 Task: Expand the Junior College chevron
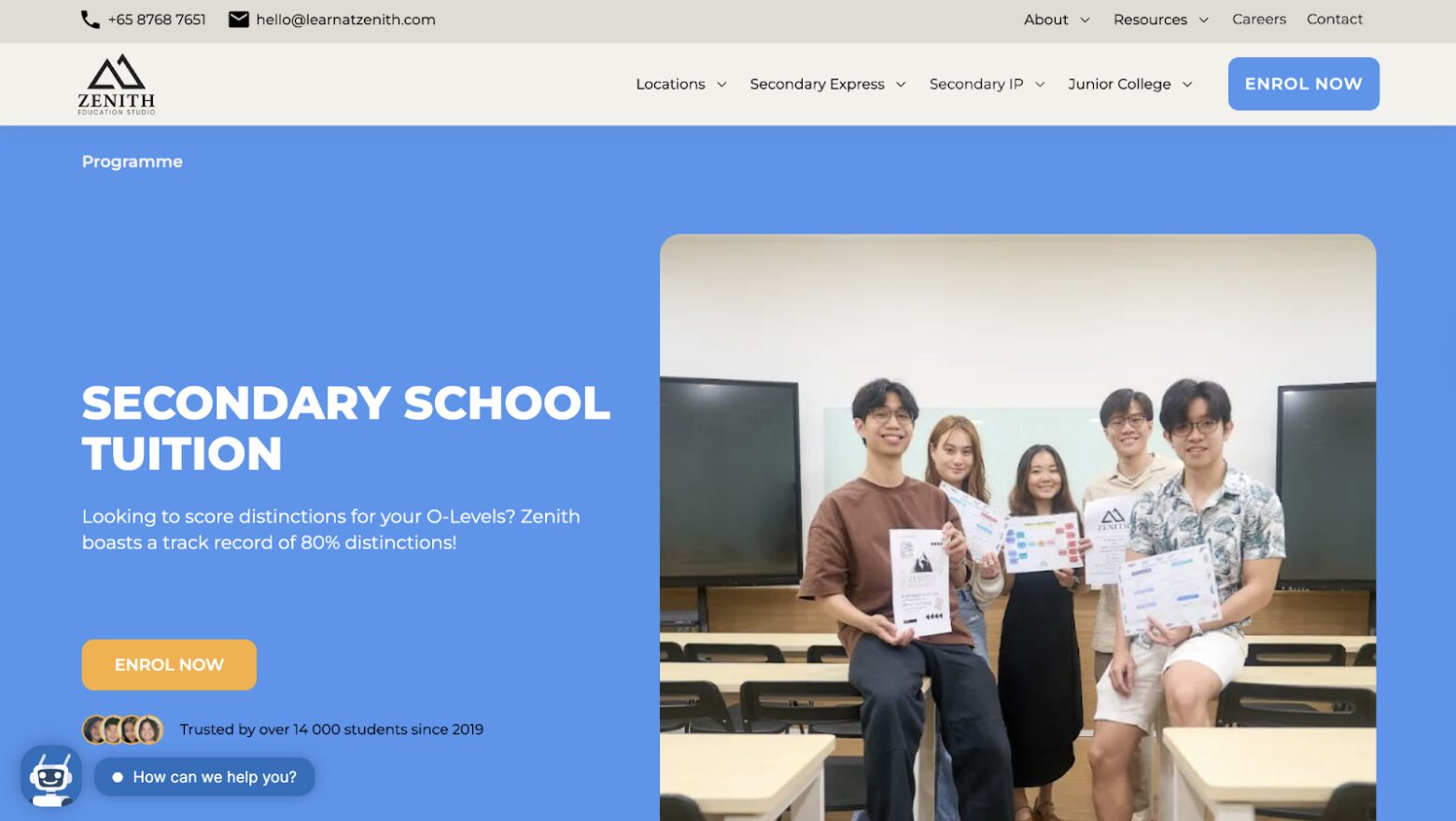tap(1187, 85)
